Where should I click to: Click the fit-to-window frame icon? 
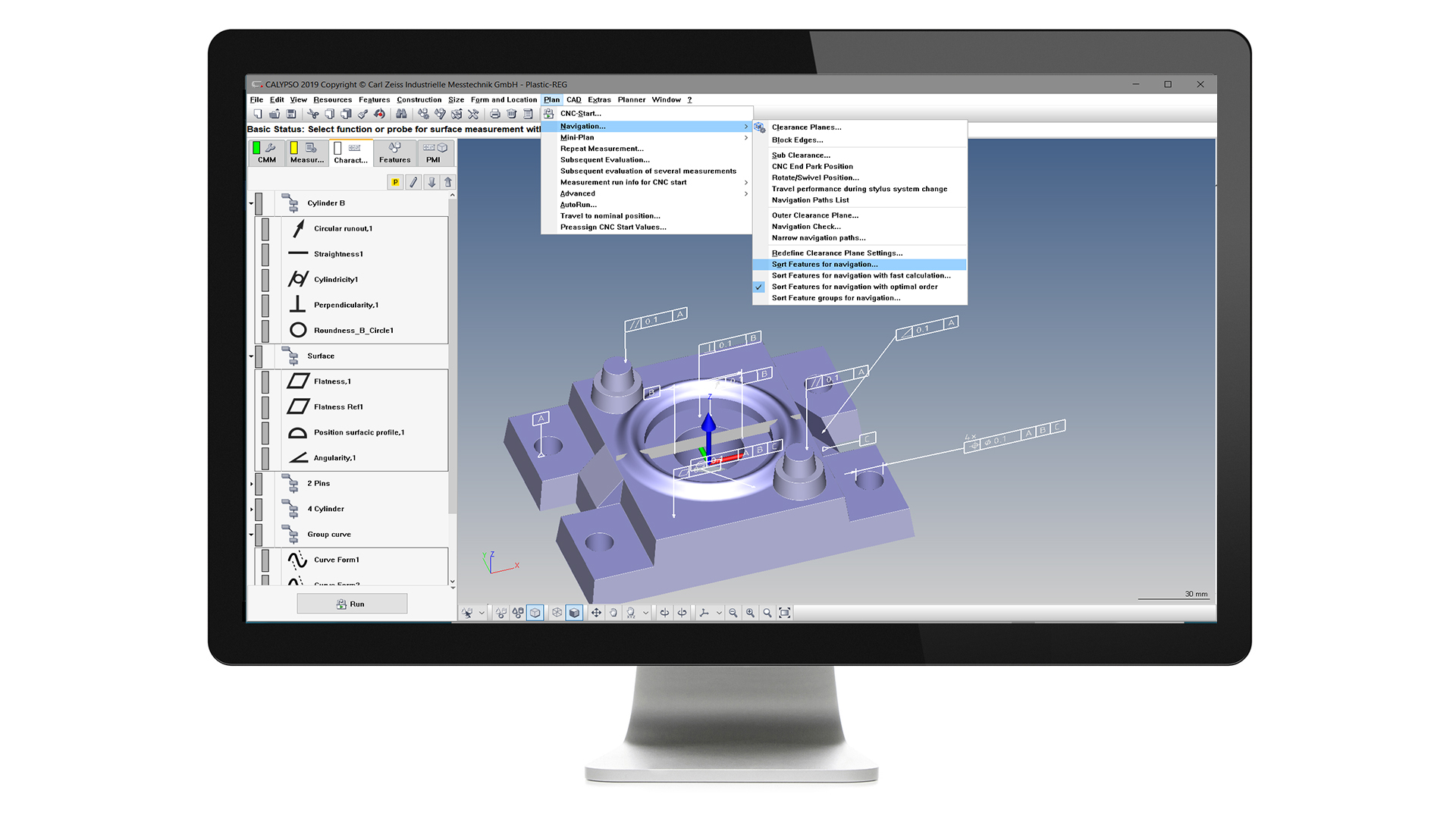[785, 613]
